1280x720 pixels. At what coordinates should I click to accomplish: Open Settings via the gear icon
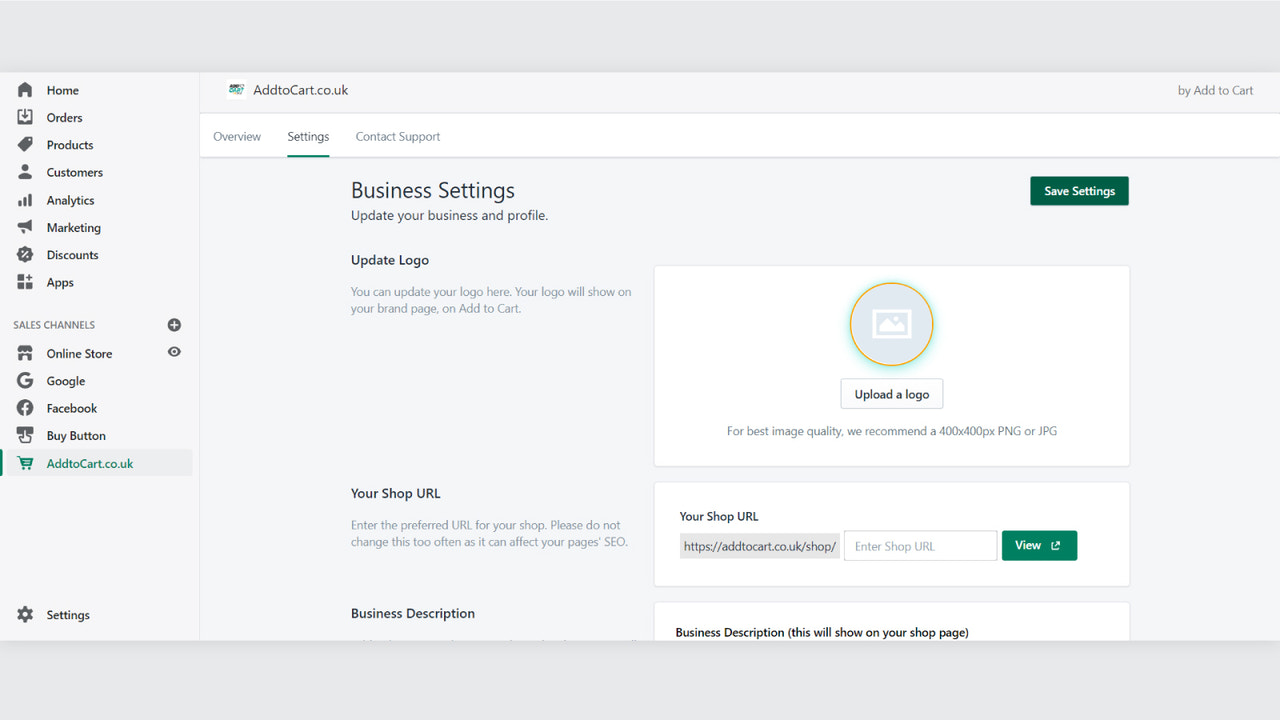(26, 615)
